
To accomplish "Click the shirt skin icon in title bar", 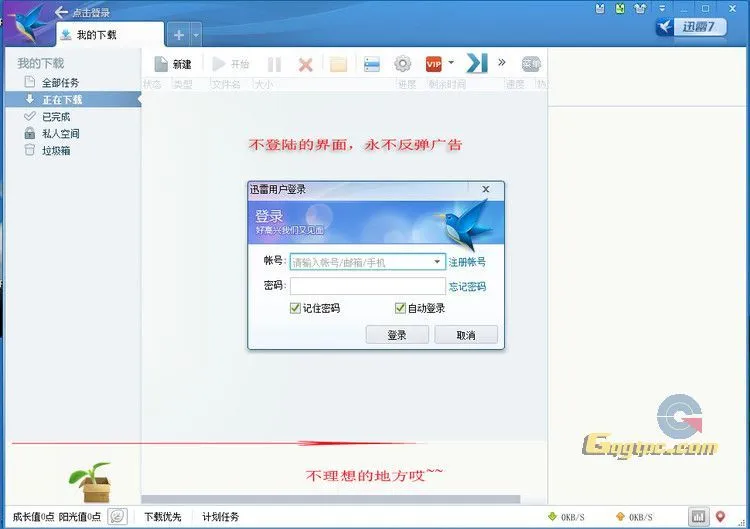I will pyautogui.click(x=640, y=9).
